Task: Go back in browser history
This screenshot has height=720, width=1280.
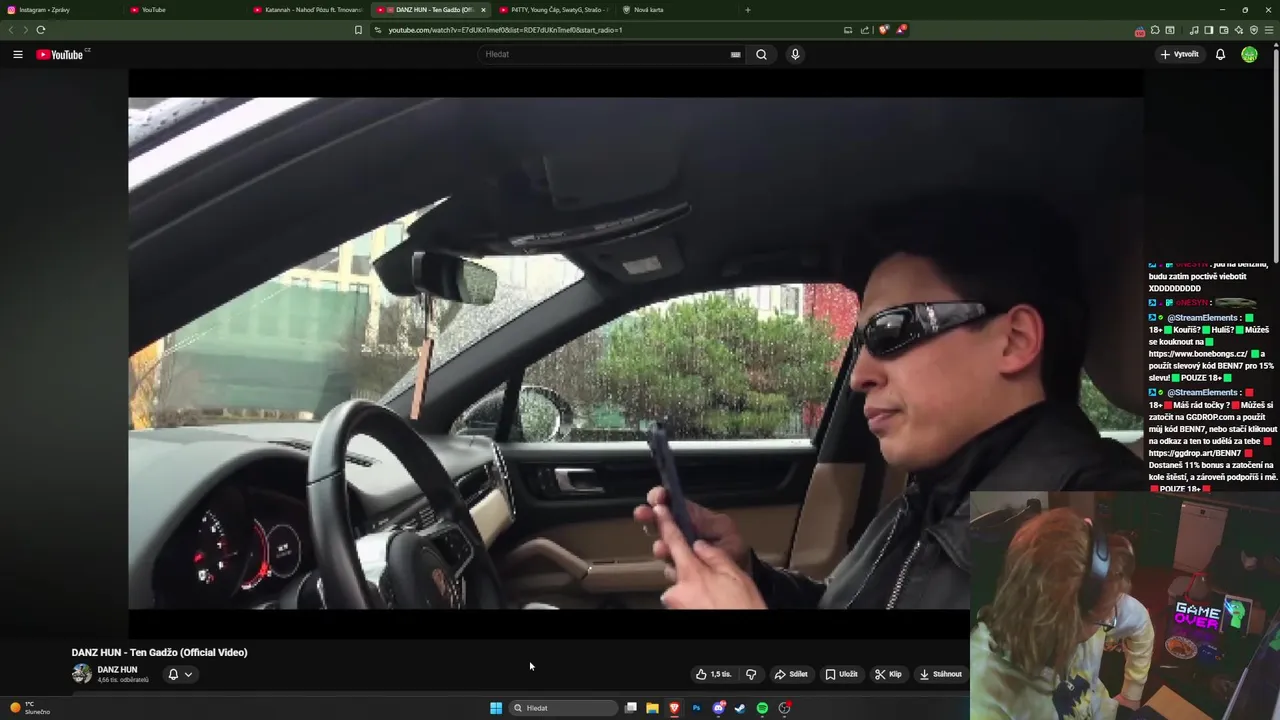Action: click(11, 30)
